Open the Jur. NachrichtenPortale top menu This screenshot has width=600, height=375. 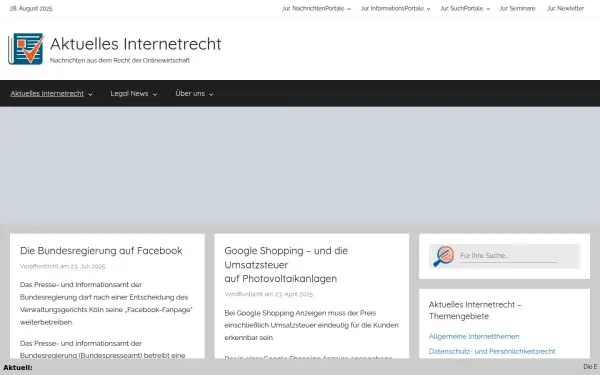(313, 8)
